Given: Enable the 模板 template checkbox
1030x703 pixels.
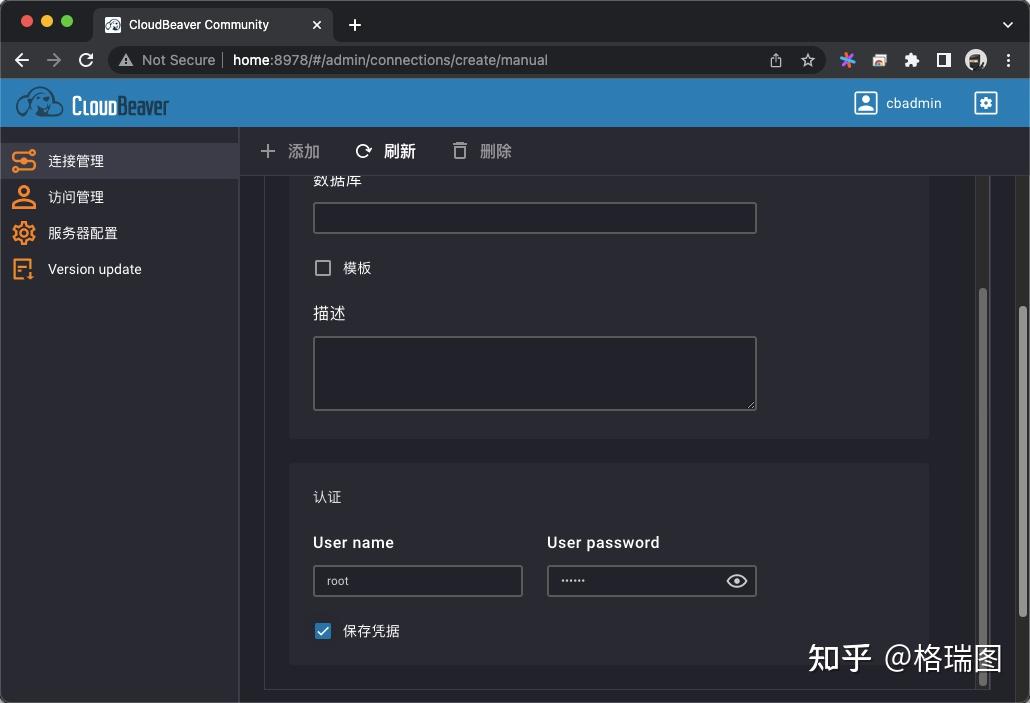Looking at the screenshot, I should pos(323,268).
